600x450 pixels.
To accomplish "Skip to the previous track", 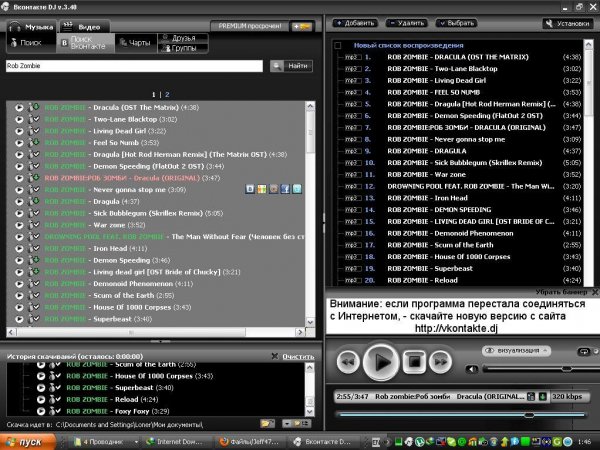I will (348, 362).
